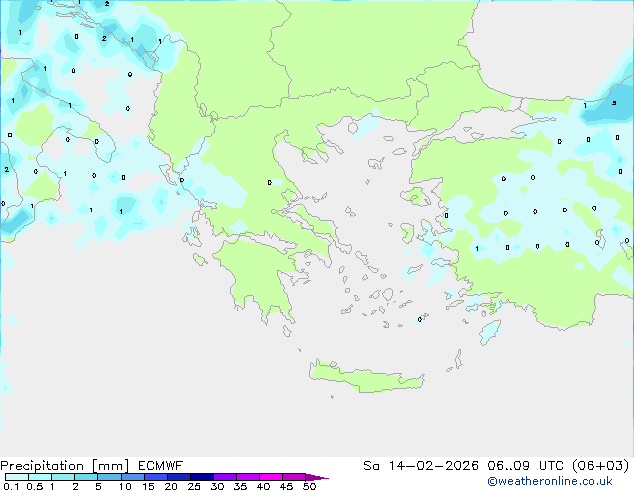
Task: Select the legend tick label "15"
Action: [148, 486]
